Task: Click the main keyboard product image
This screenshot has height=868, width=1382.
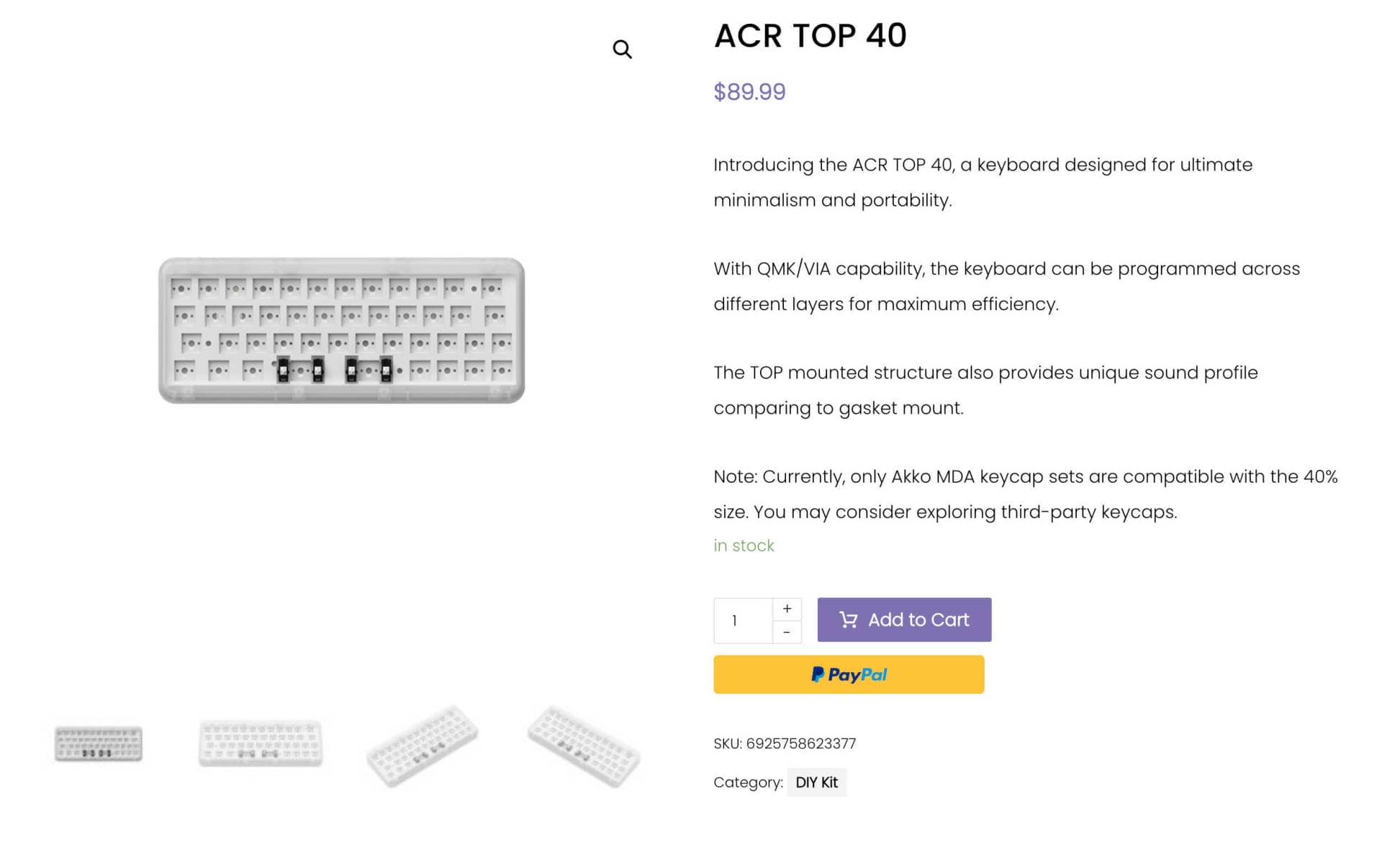Action: click(x=341, y=330)
